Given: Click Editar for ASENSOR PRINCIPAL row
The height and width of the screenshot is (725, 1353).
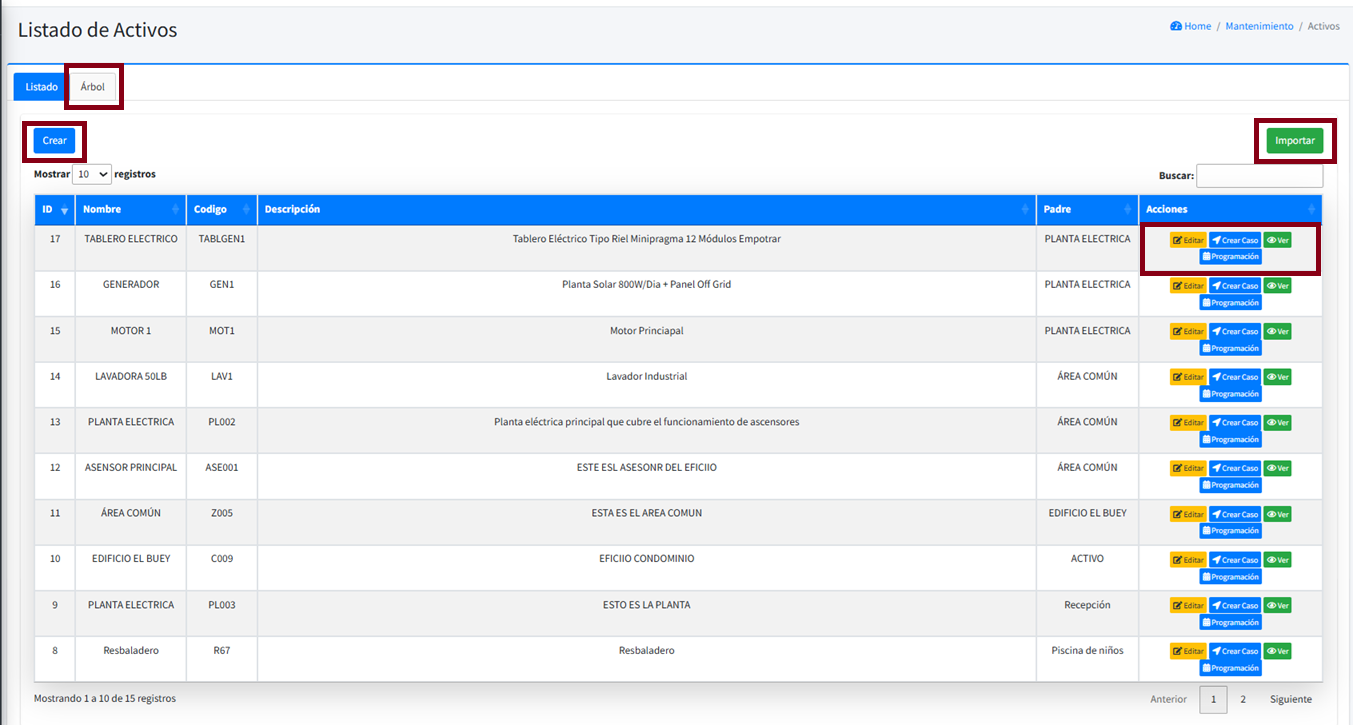Looking at the screenshot, I should 1188,469.
